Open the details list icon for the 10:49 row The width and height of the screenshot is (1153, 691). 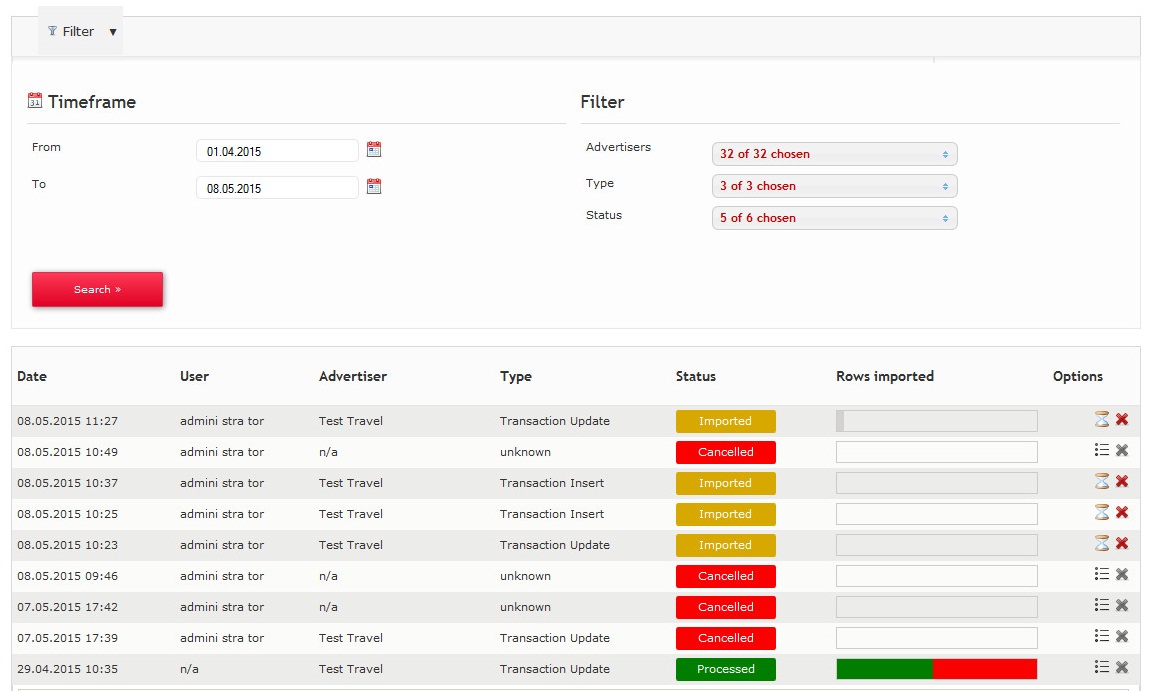point(1102,450)
